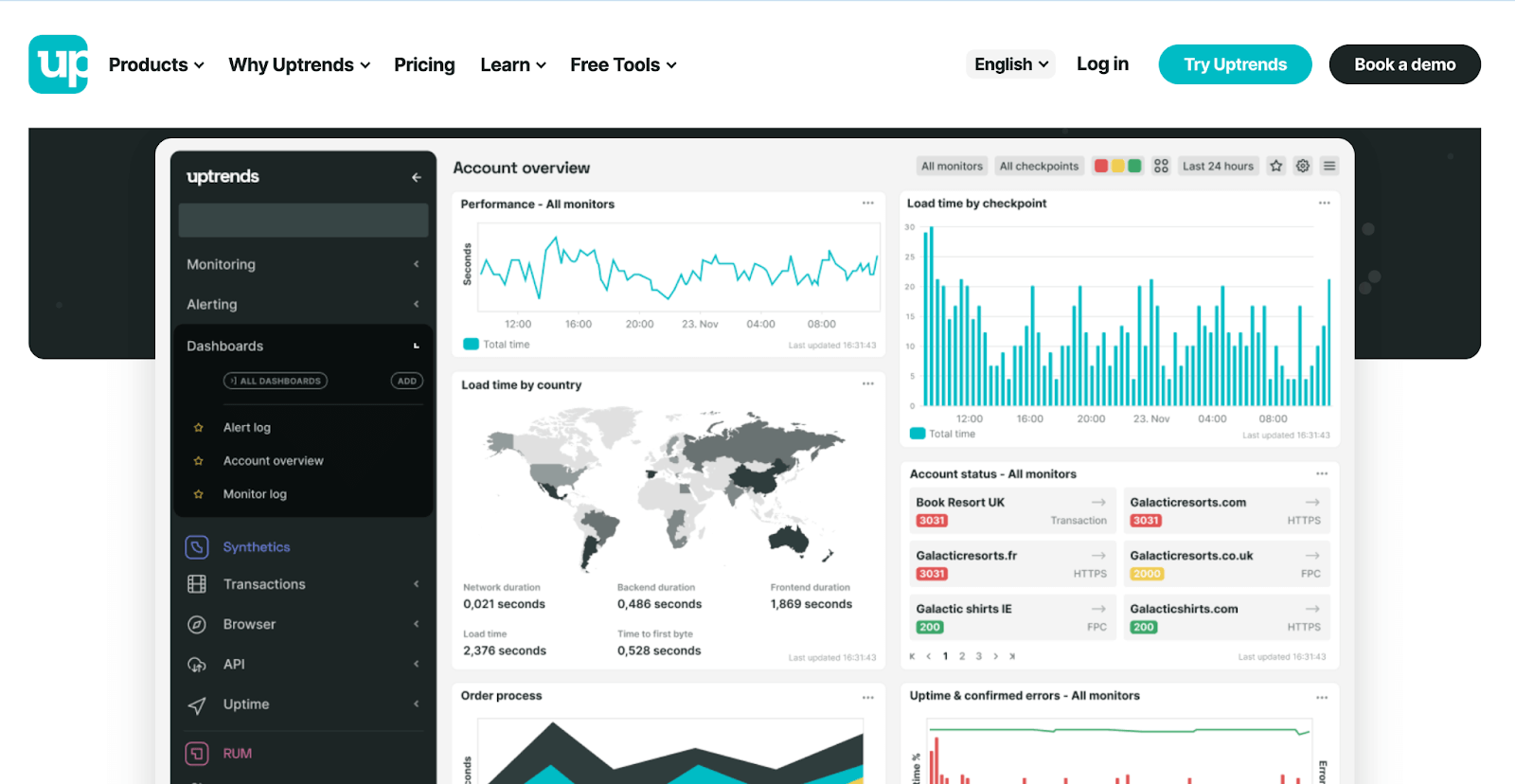Click the ADD dashboard button
The image size is (1515, 784).
(x=407, y=381)
